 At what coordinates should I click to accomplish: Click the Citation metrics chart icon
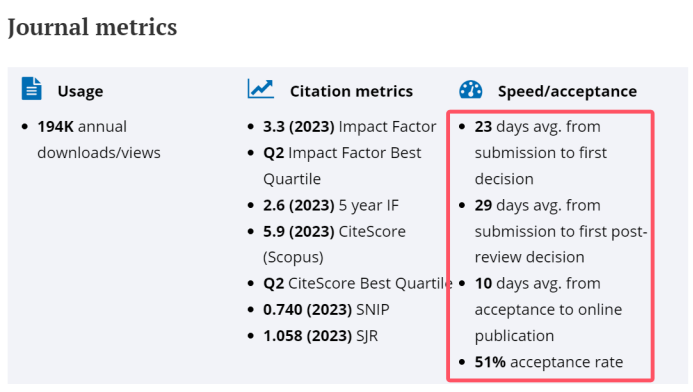tap(260, 88)
